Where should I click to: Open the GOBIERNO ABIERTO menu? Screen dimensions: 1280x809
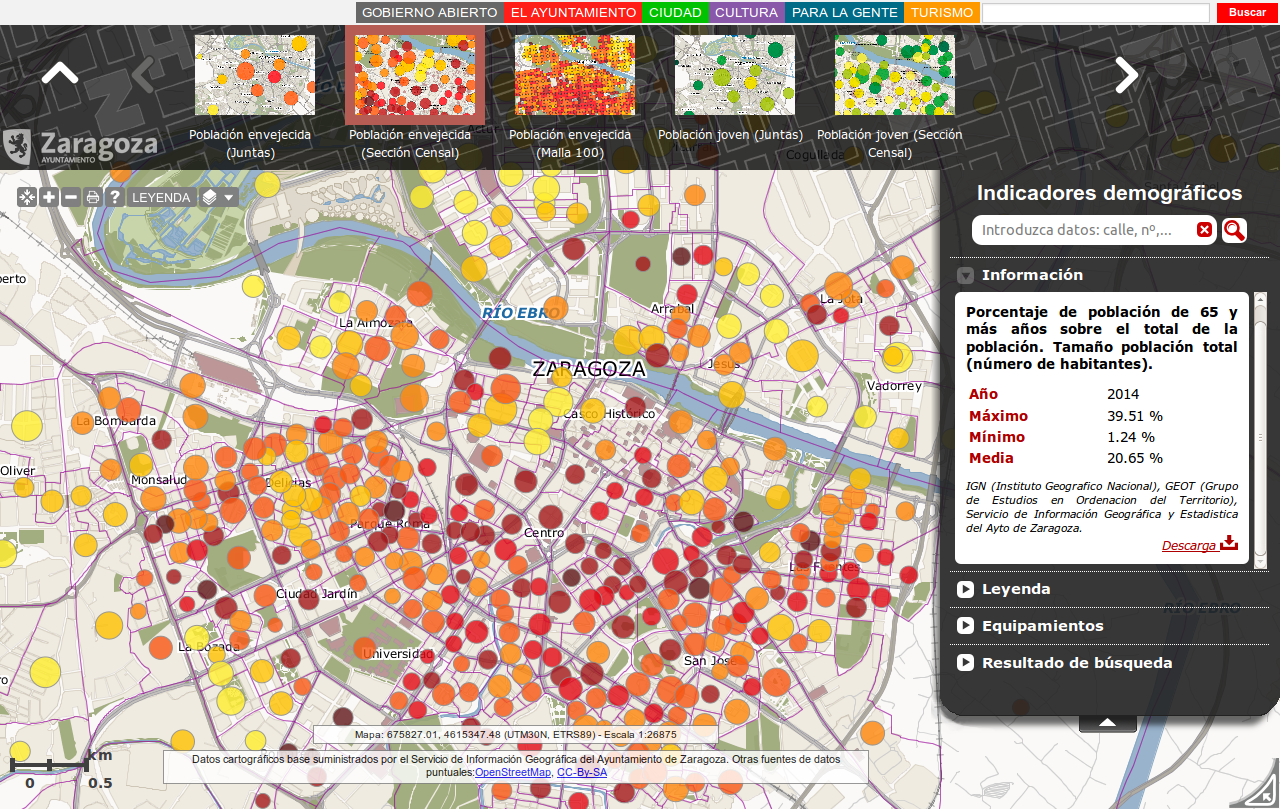coord(429,13)
